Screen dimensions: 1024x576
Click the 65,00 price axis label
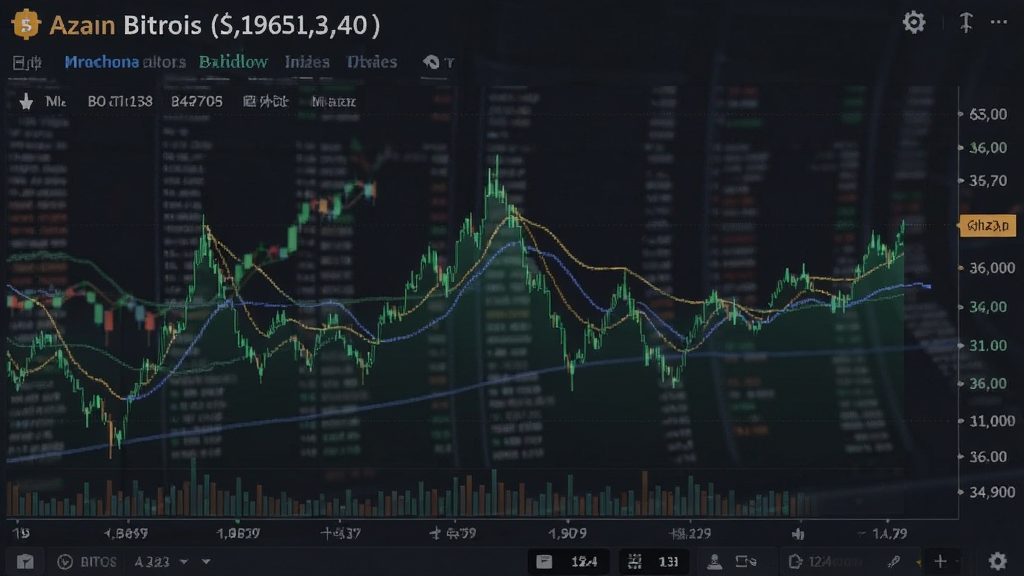click(987, 114)
